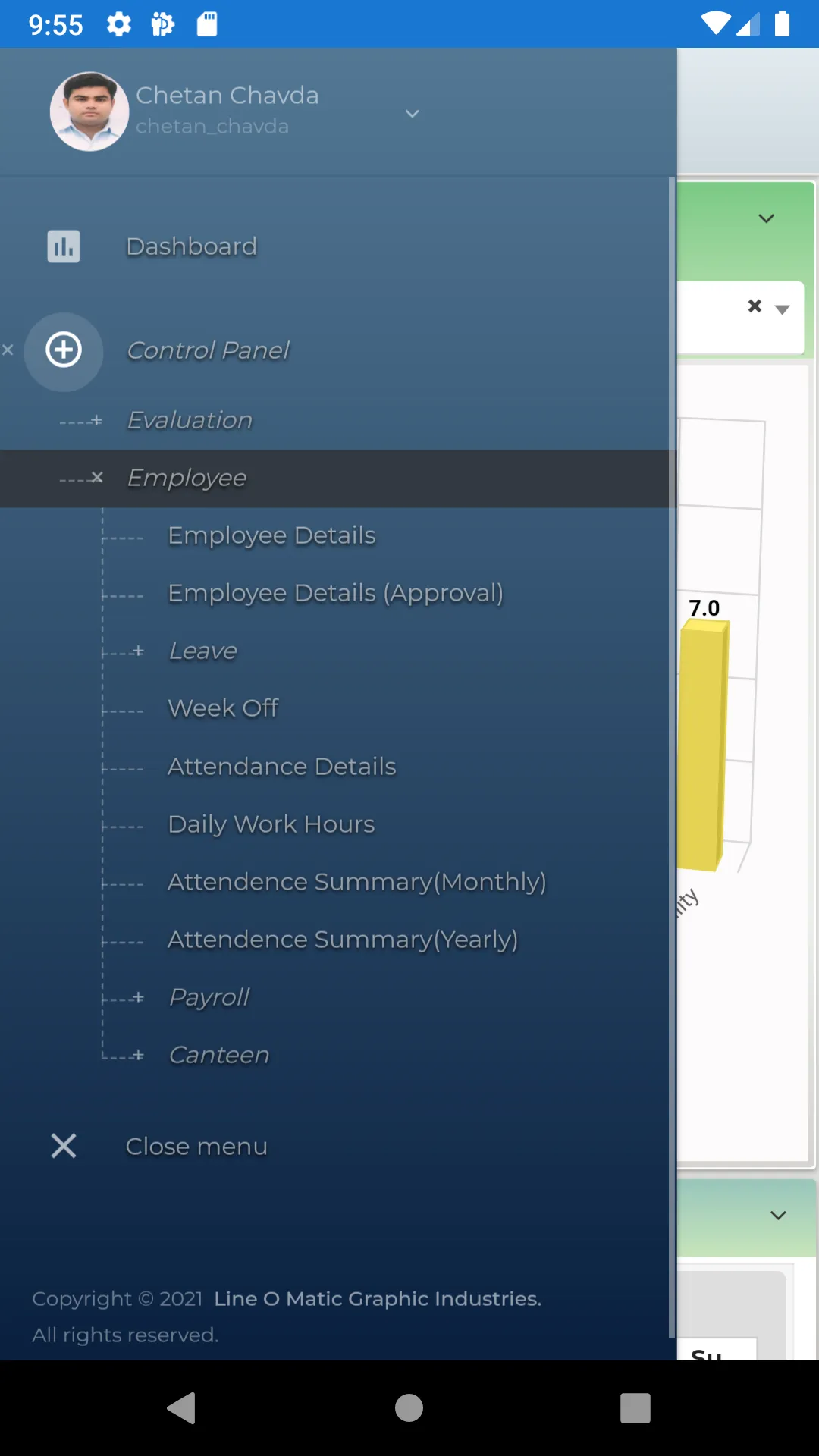The height and width of the screenshot is (1456, 819).
Task: Click Line O Matic Graphic Industries link
Action: coord(378,1299)
